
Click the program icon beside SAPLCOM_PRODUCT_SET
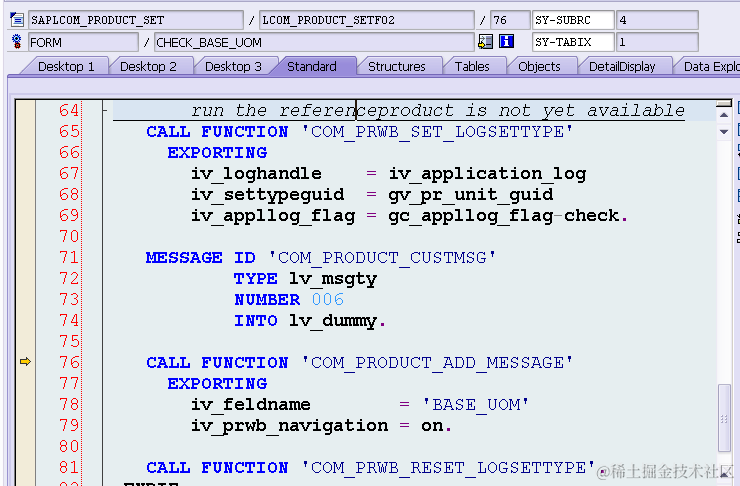17,20
